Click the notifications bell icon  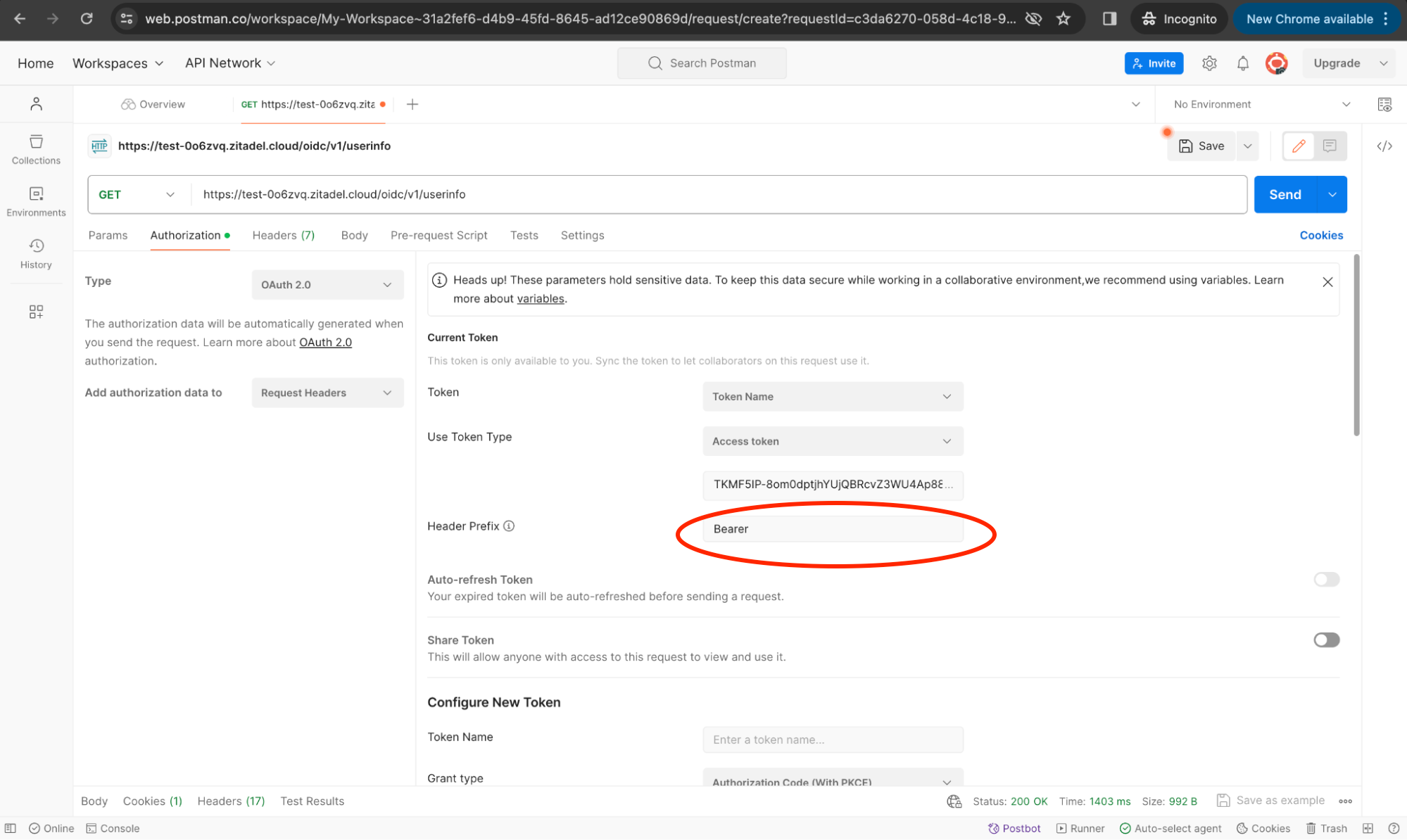[1242, 63]
